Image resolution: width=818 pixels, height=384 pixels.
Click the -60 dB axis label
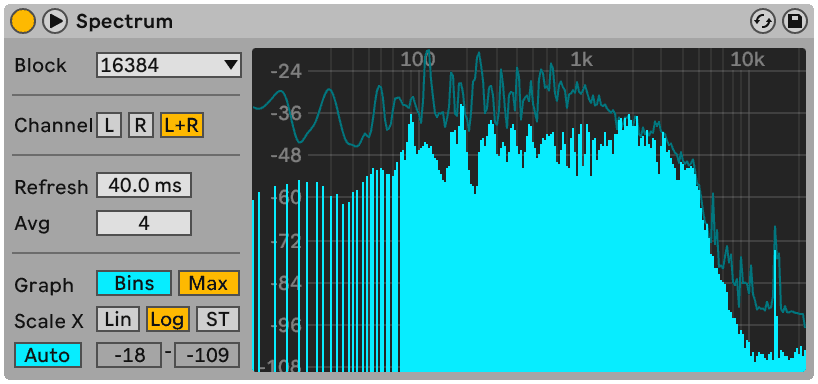click(x=286, y=198)
